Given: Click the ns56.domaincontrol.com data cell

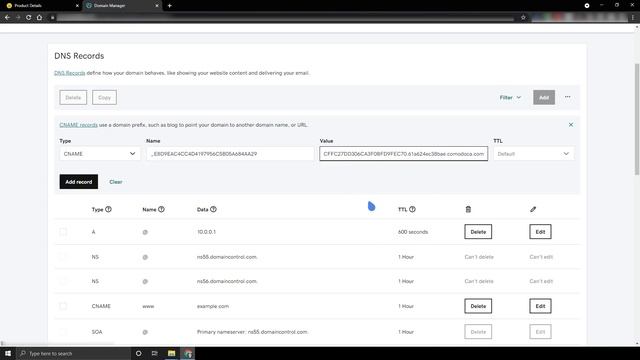Looking at the screenshot, I should (x=227, y=281).
